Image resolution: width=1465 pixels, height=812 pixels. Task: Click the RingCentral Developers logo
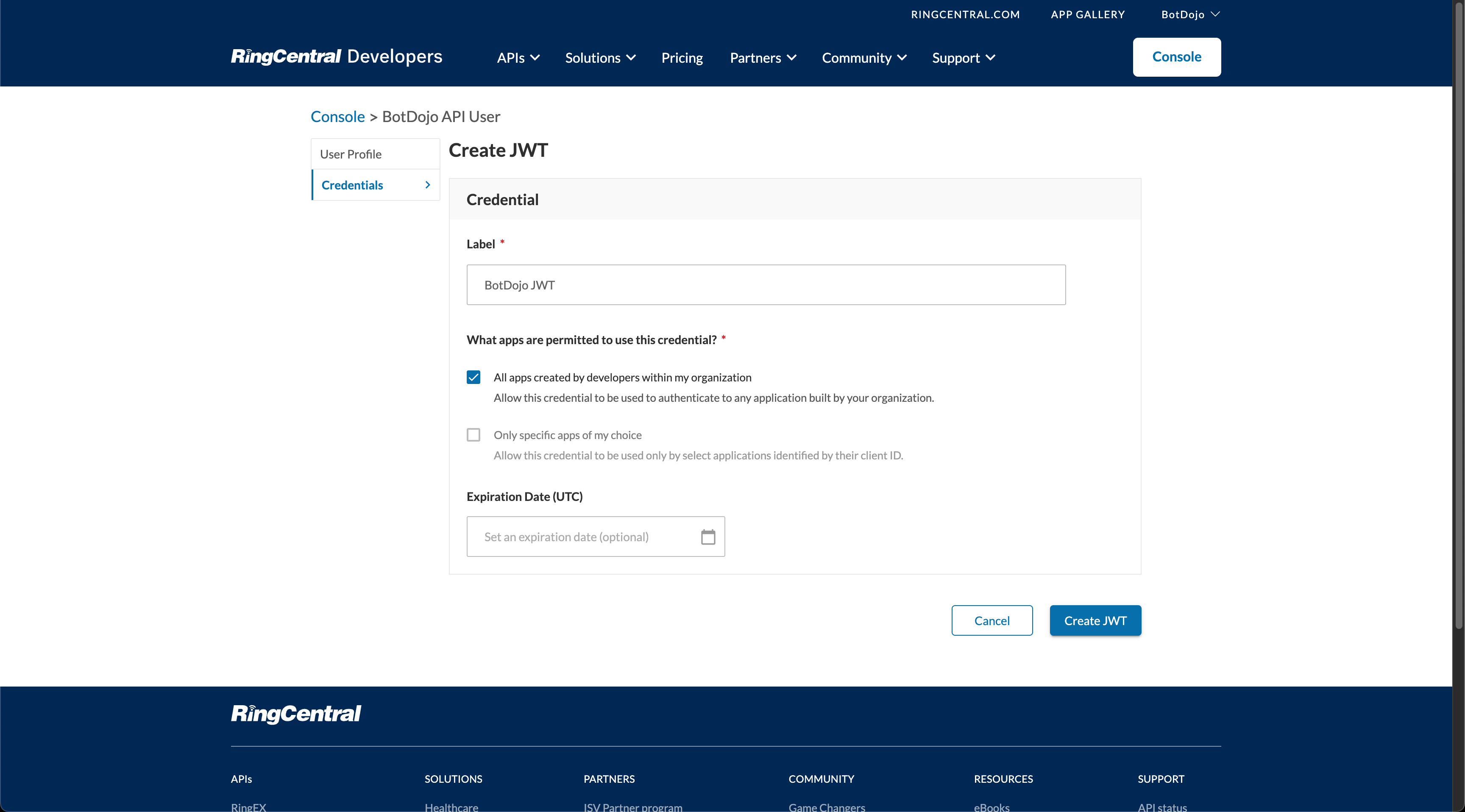(336, 56)
